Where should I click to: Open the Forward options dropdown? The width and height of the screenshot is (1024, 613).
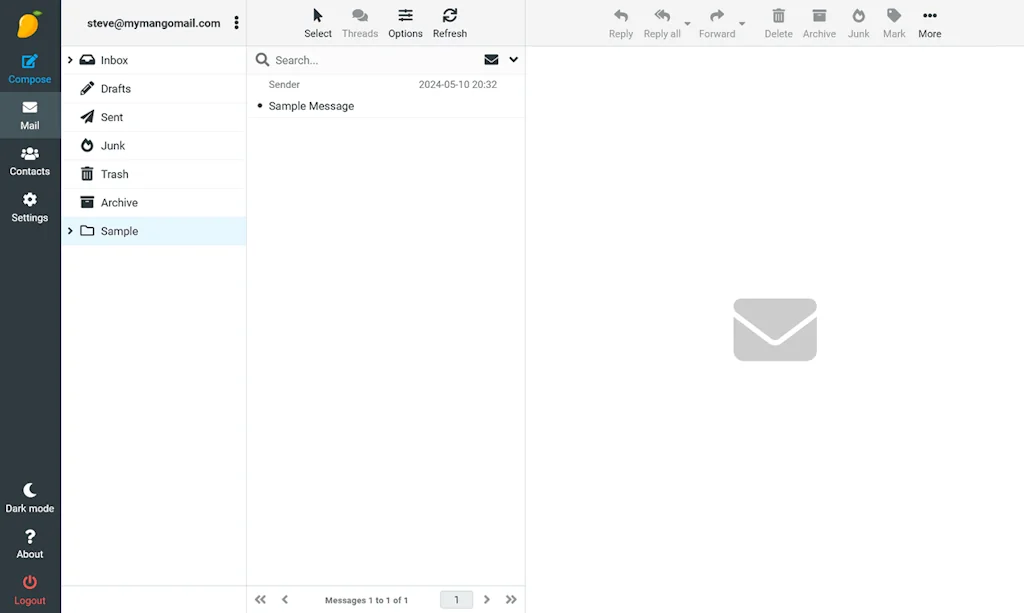pyautogui.click(x=741, y=25)
